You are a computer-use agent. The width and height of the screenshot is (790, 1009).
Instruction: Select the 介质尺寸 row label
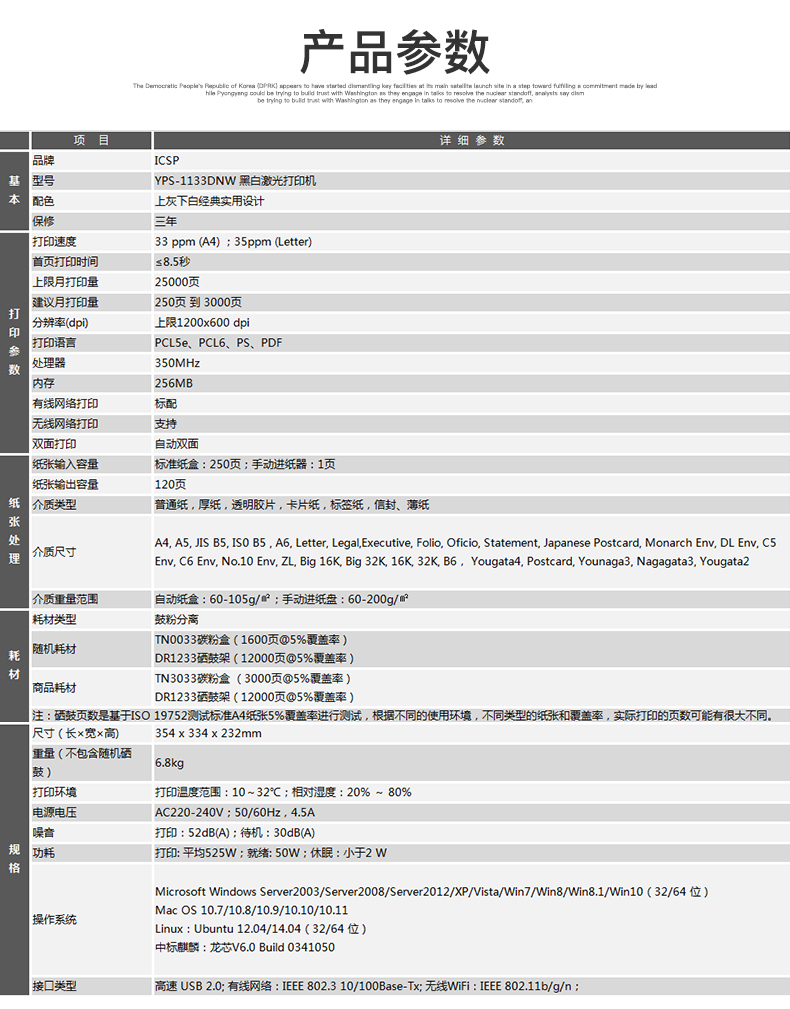55,552
